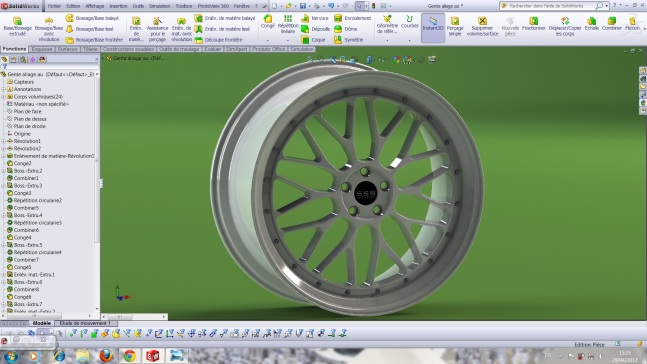Open the Simulation menu

159,6
